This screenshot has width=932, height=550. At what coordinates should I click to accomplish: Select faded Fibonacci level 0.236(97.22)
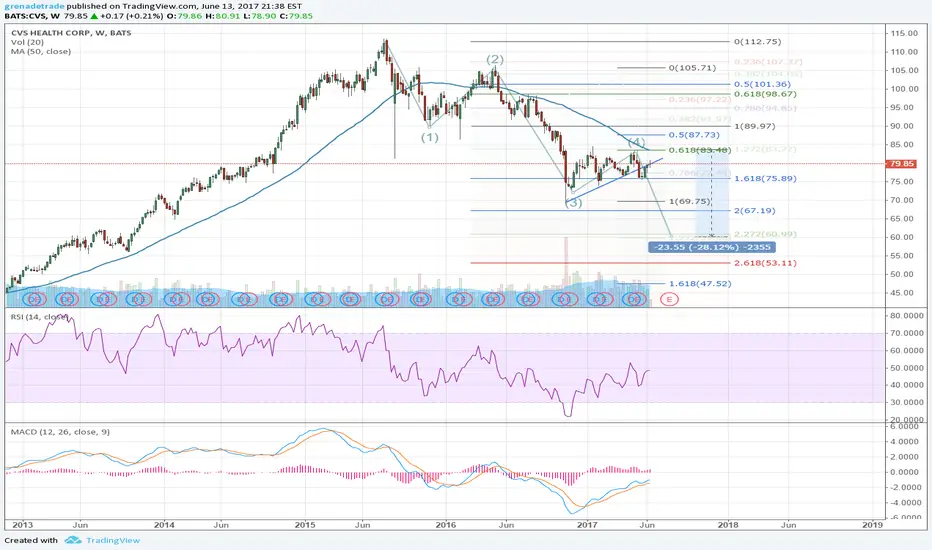700,100
